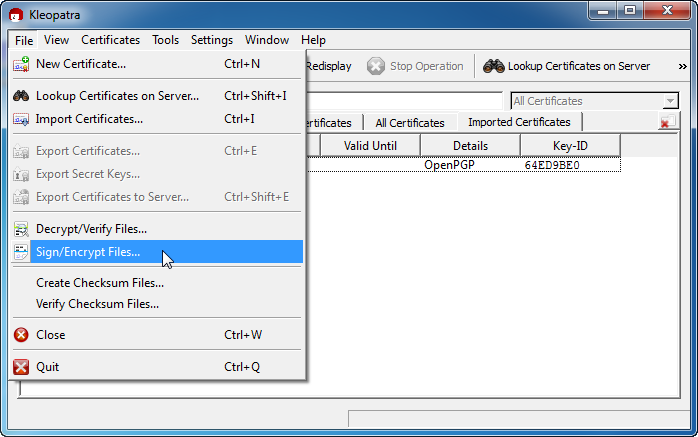Screen dimensions: 698x437
Task: Click the binoculars icon beside Lookup Certificates on Server menu entry
Action: pyautogui.click(x=21, y=96)
